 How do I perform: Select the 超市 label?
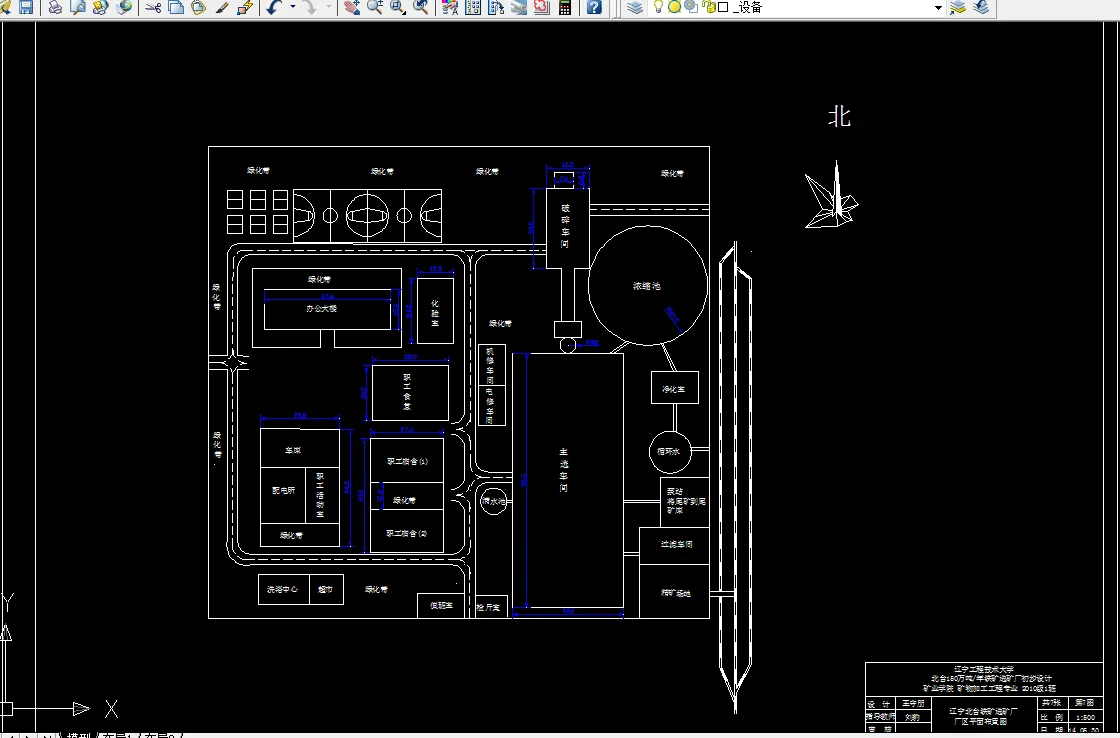pyautogui.click(x=325, y=589)
